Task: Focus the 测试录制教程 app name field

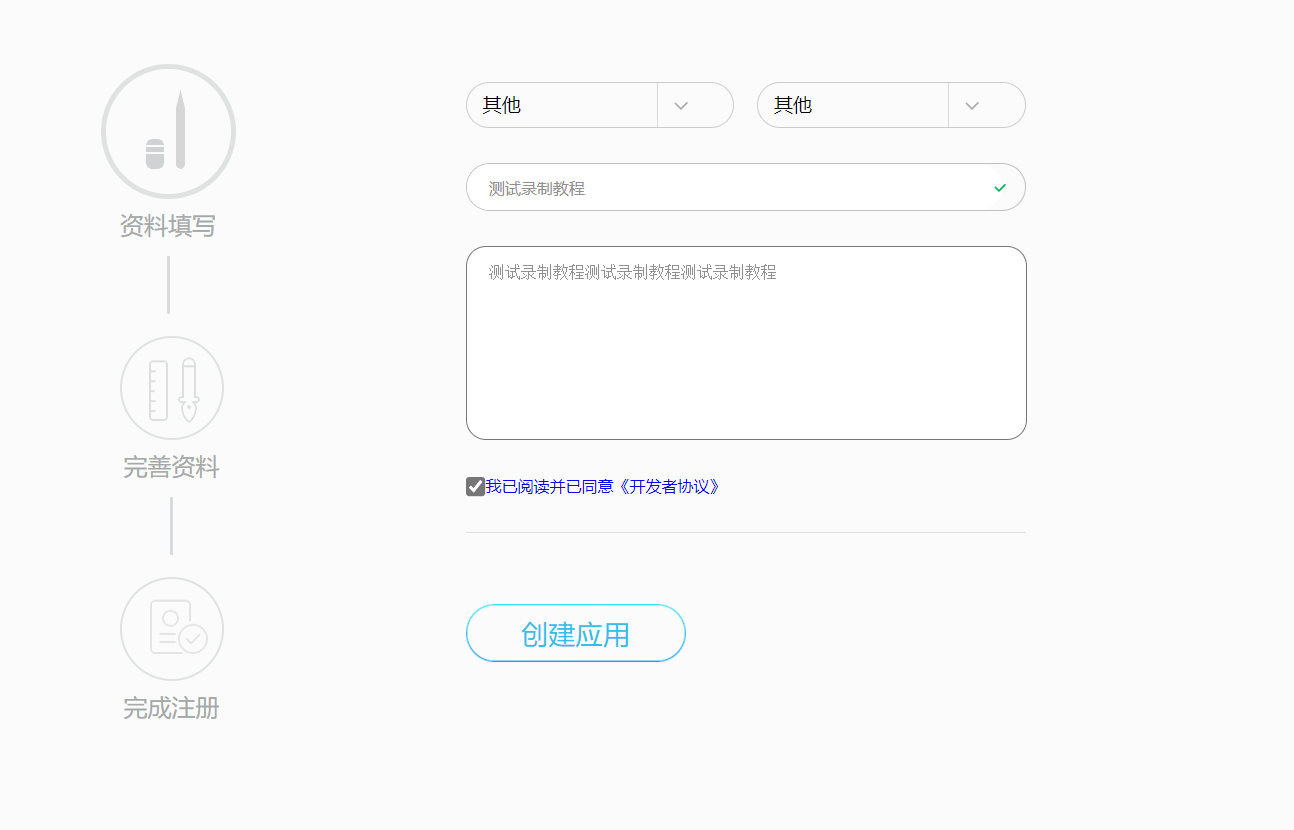Action: 730,188
